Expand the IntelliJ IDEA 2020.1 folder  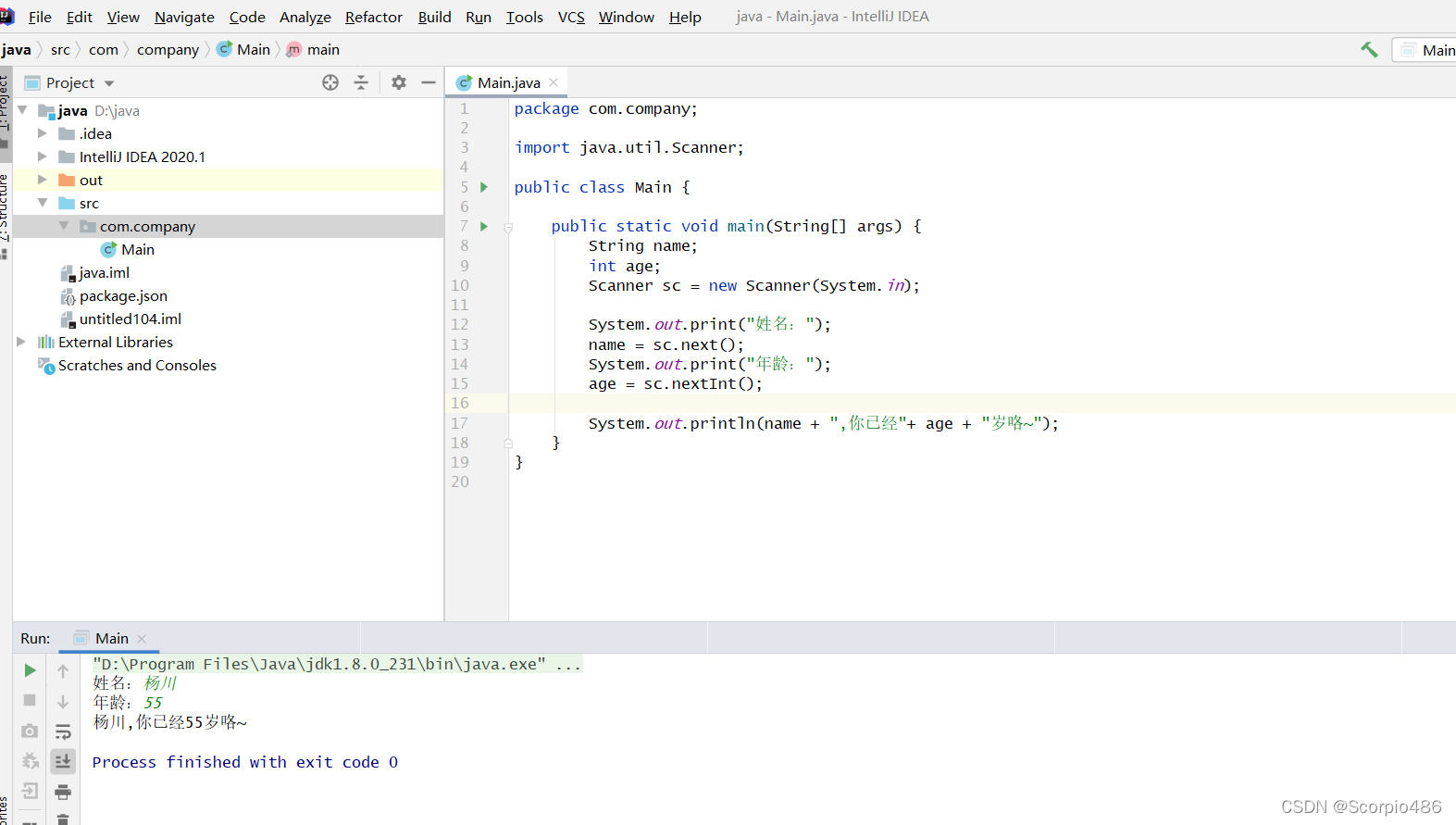coord(43,156)
